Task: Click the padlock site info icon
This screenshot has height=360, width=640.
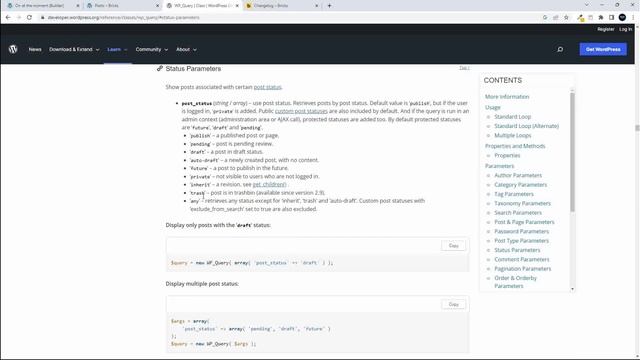Action: pyautogui.click(x=42, y=18)
